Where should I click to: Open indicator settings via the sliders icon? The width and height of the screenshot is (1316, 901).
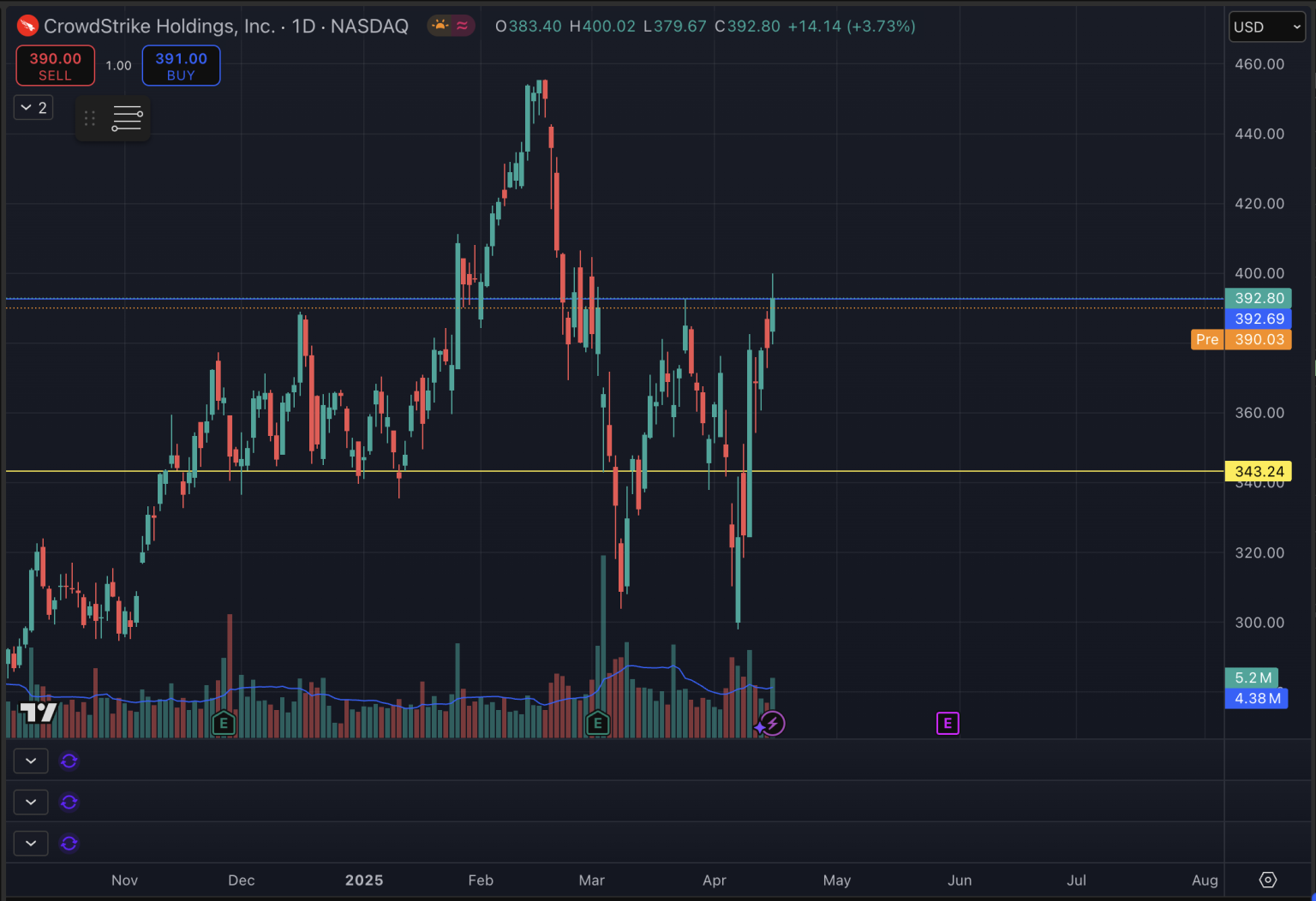[x=126, y=117]
